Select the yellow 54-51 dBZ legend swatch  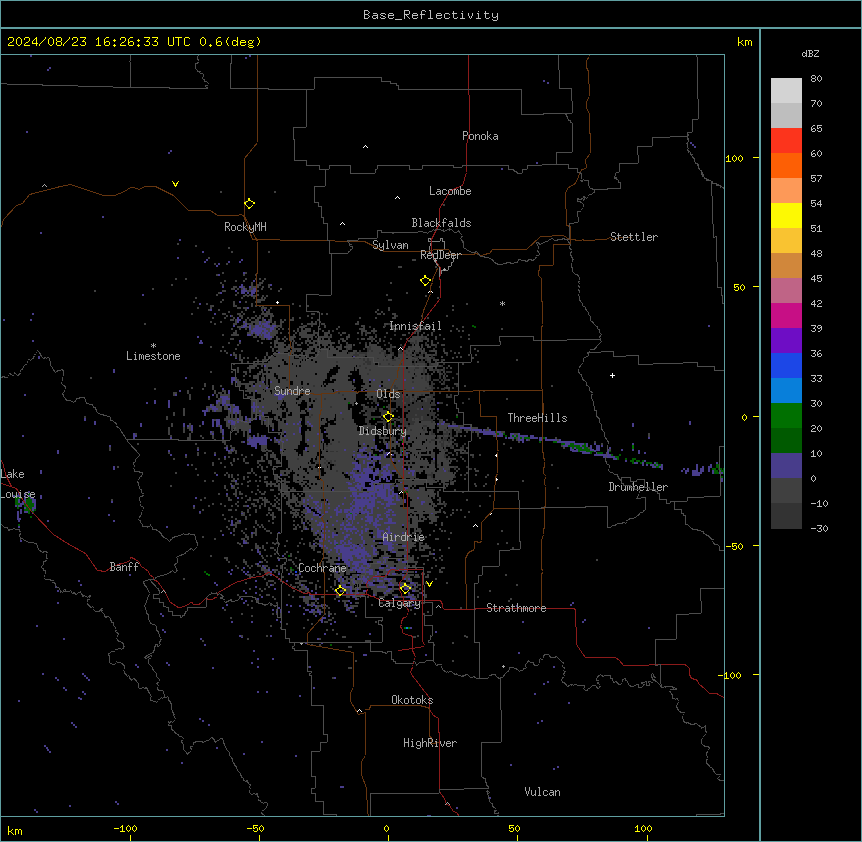[786, 215]
